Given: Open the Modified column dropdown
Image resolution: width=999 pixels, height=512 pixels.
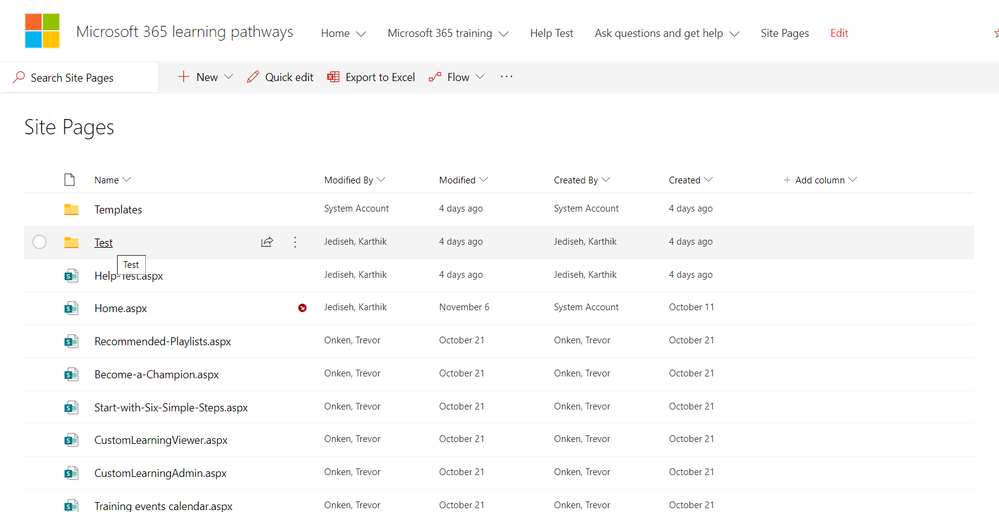Looking at the screenshot, I should [484, 180].
